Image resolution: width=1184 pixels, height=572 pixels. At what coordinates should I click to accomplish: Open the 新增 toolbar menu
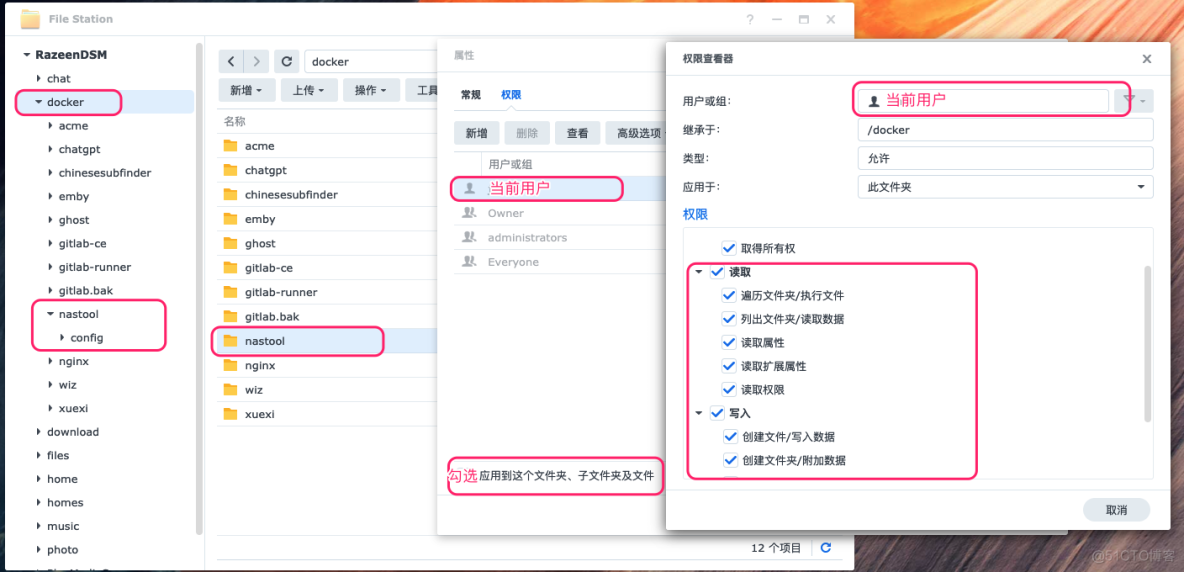click(246, 90)
